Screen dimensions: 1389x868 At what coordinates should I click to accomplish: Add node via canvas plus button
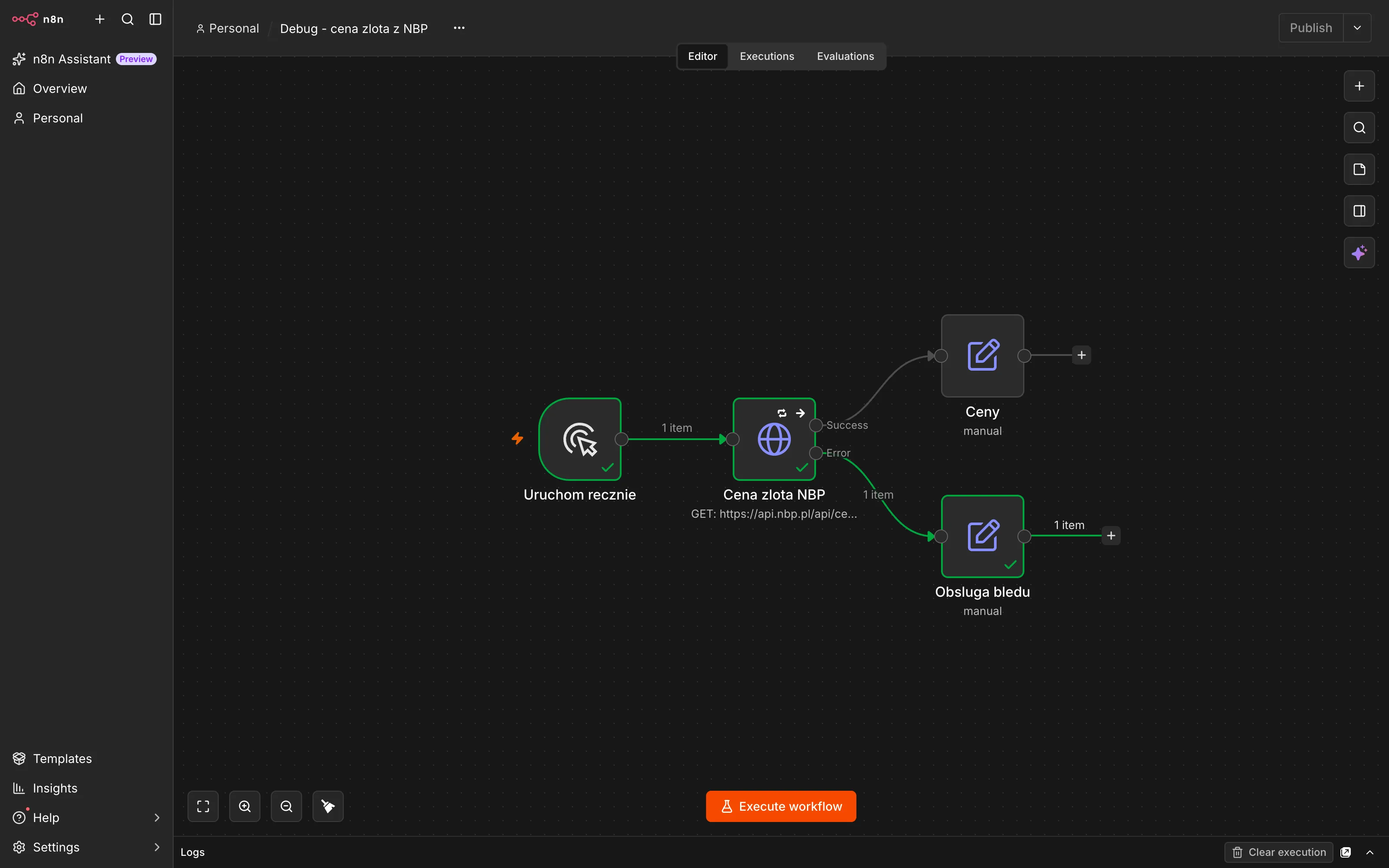[1359, 86]
